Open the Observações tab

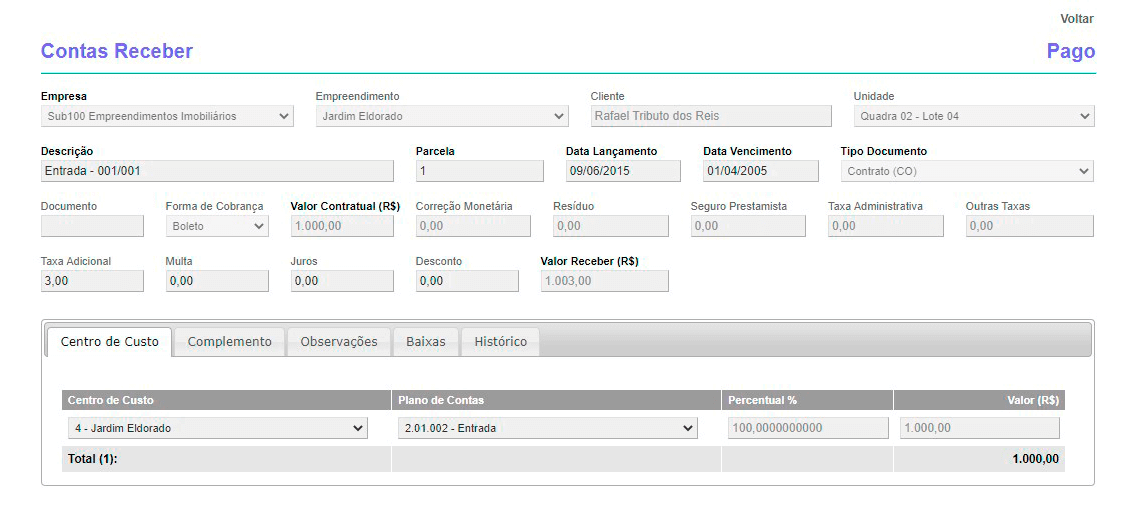pyautogui.click(x=339, y=342)
